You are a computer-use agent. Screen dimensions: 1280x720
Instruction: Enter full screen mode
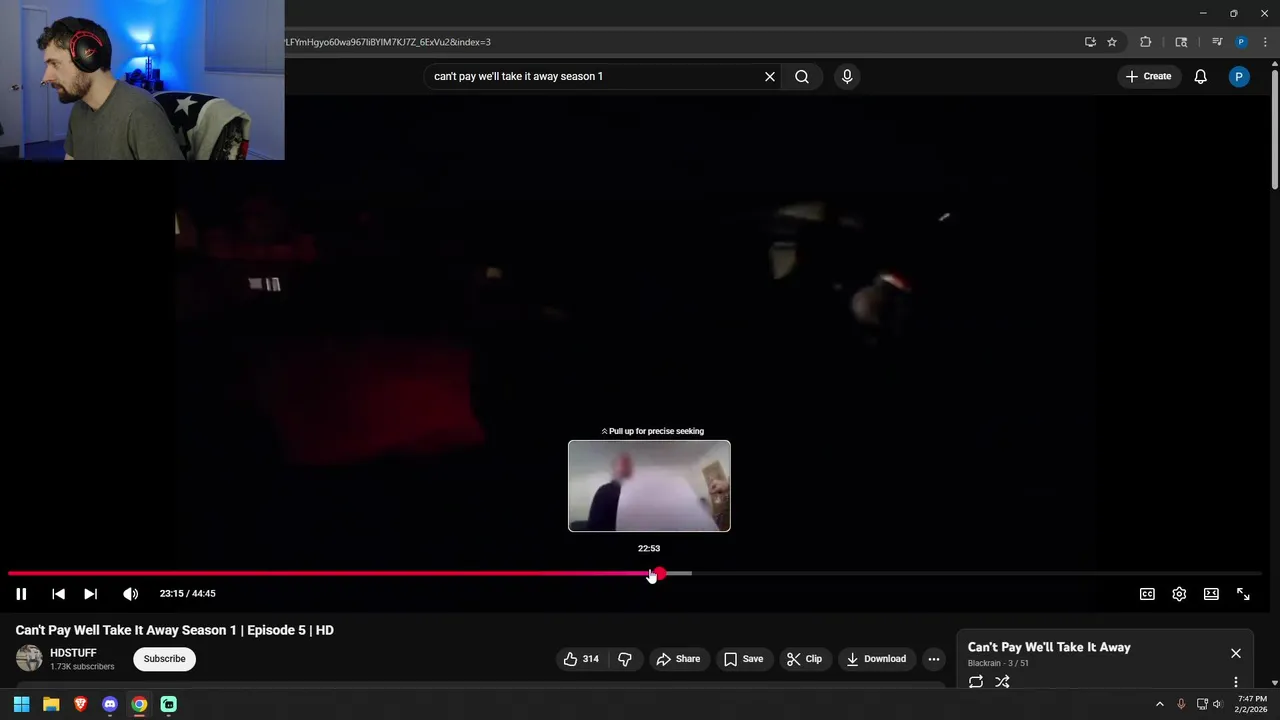1243,594
